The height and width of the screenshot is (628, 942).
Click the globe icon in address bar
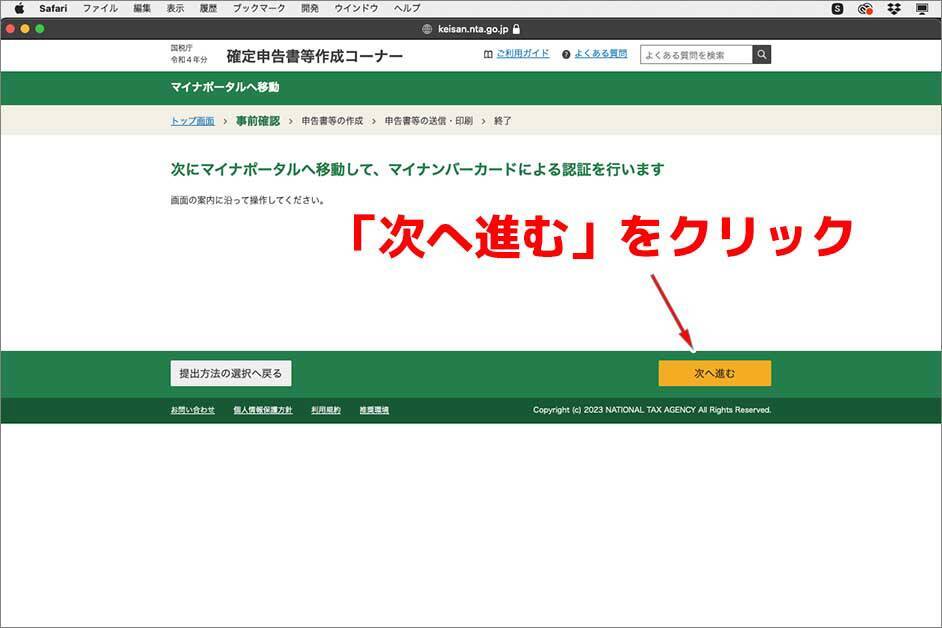tap(428, 29)
